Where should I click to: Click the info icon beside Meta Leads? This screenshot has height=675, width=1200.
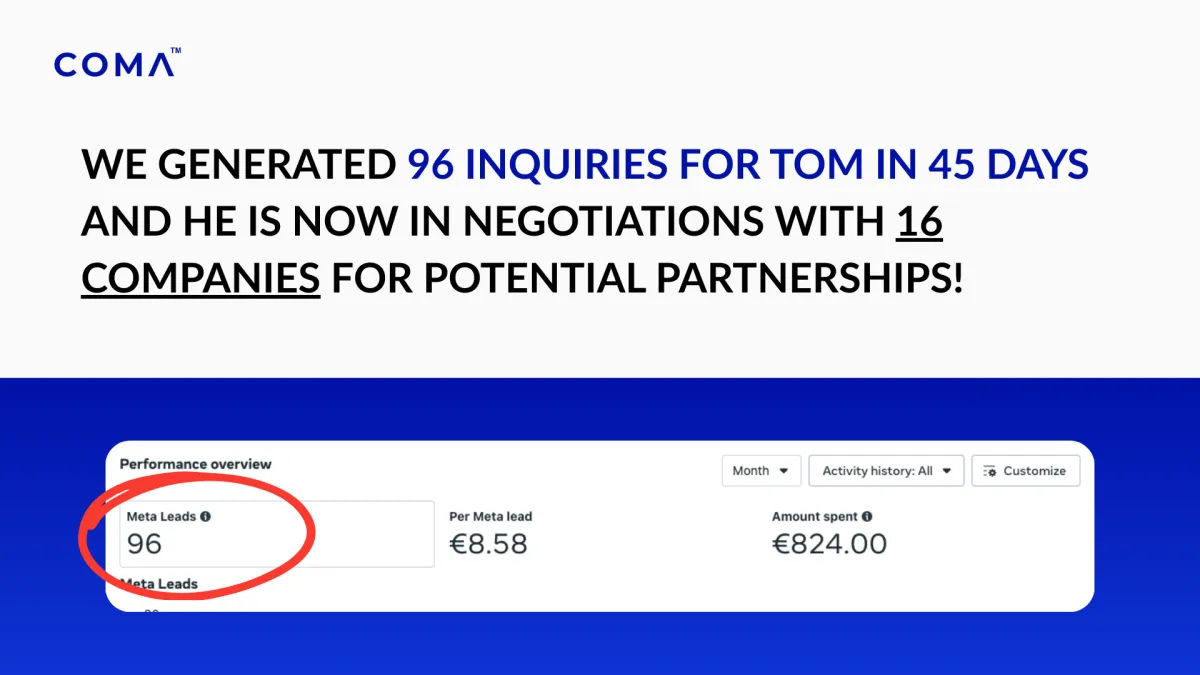[205, 517]
